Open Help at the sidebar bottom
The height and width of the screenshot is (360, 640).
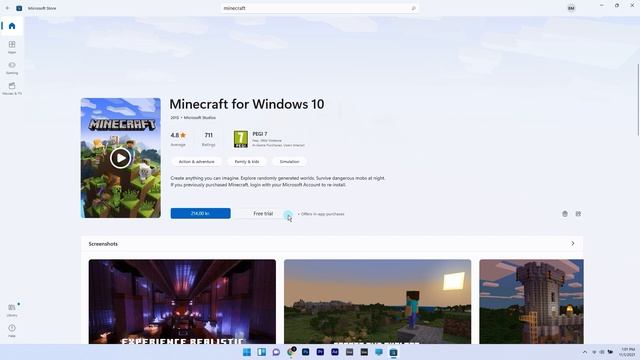[12, 331]
